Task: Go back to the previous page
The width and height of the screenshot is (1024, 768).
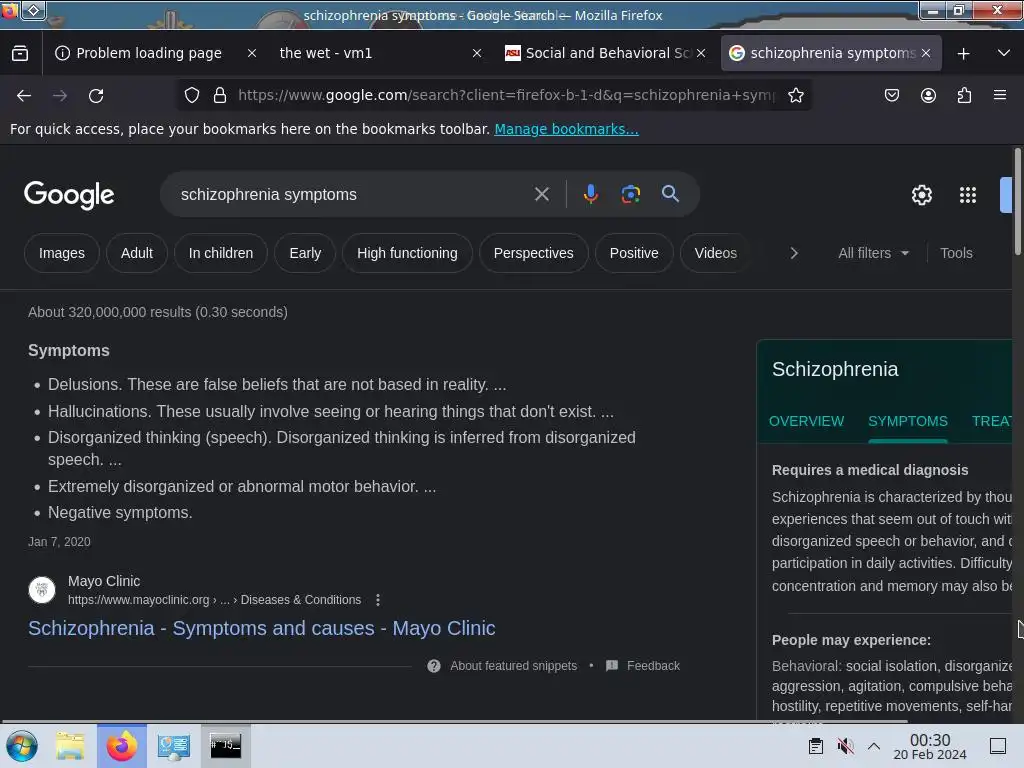Action: [24, 95]
